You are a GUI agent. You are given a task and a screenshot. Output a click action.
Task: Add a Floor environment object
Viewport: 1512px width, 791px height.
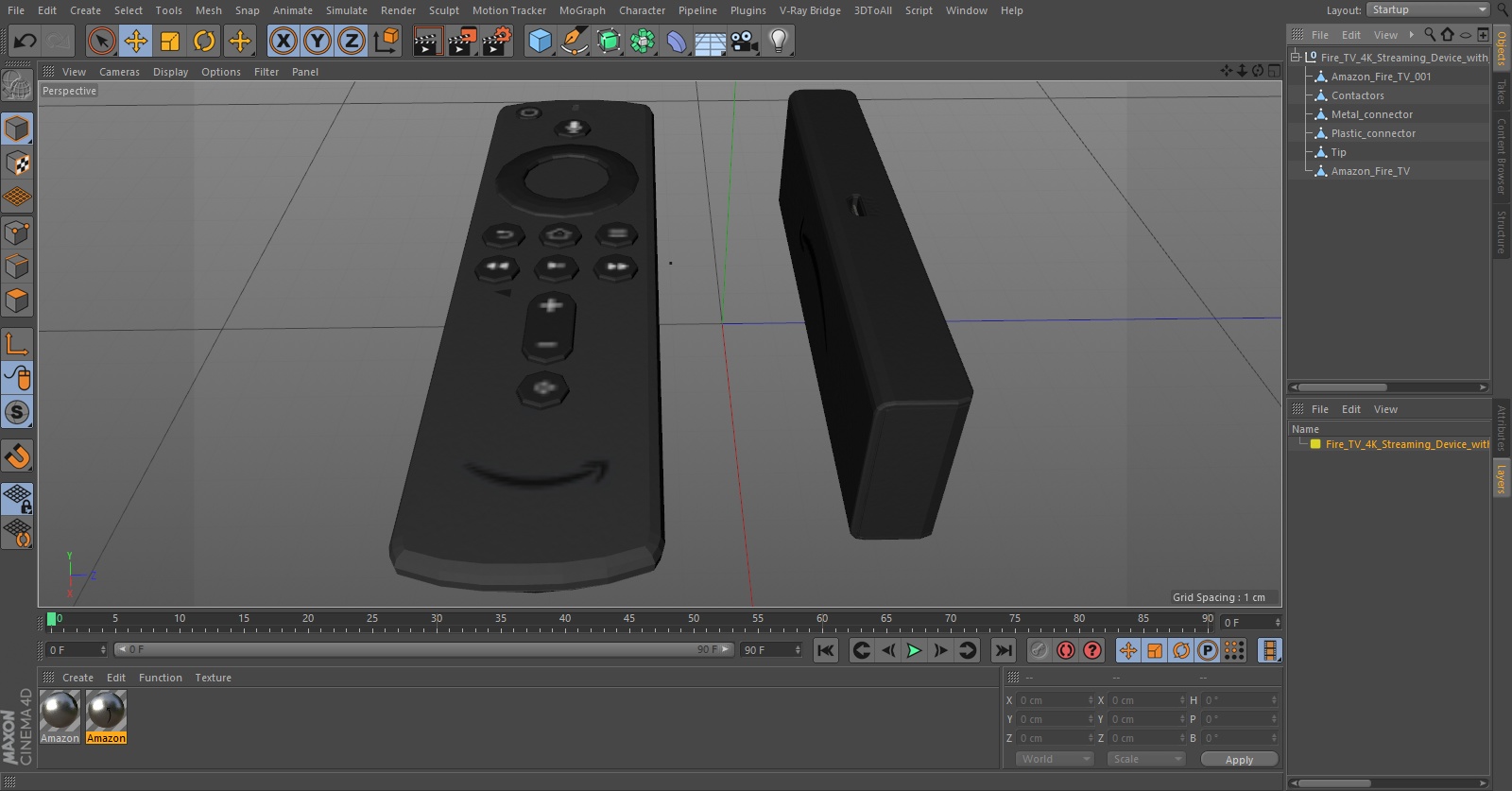(x=710, y=41)
